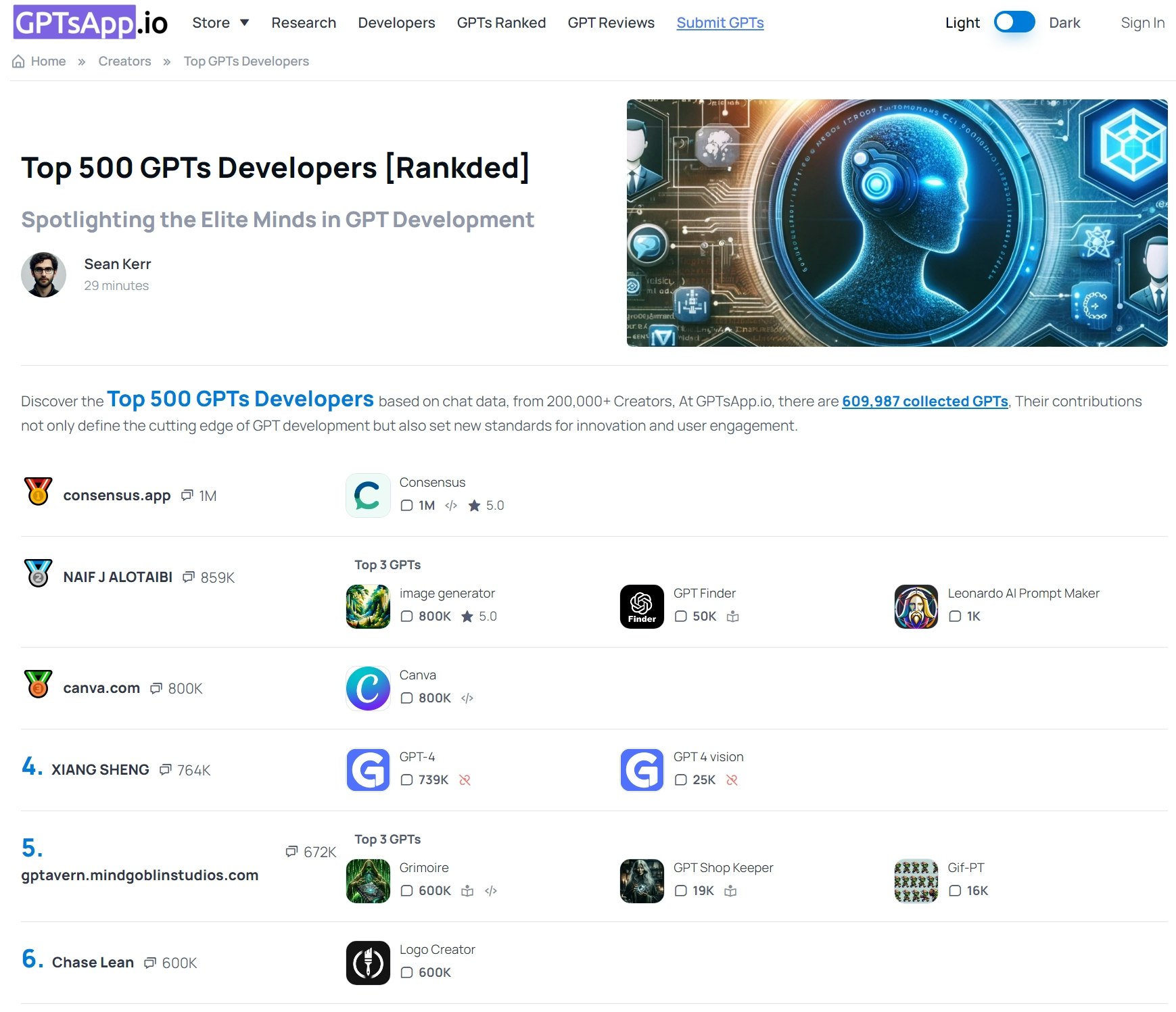Open the Submit GPTs link
Screen dimensions: 1176x1012
click(x=720, y=22)
